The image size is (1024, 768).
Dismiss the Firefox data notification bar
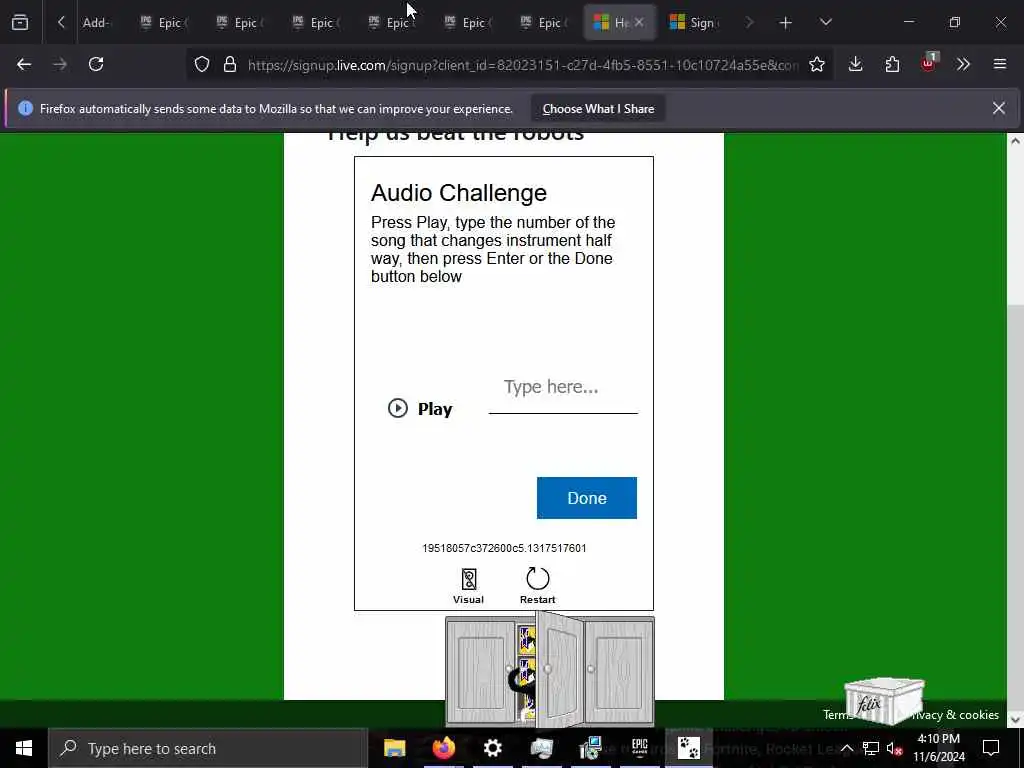pos(999,108)
